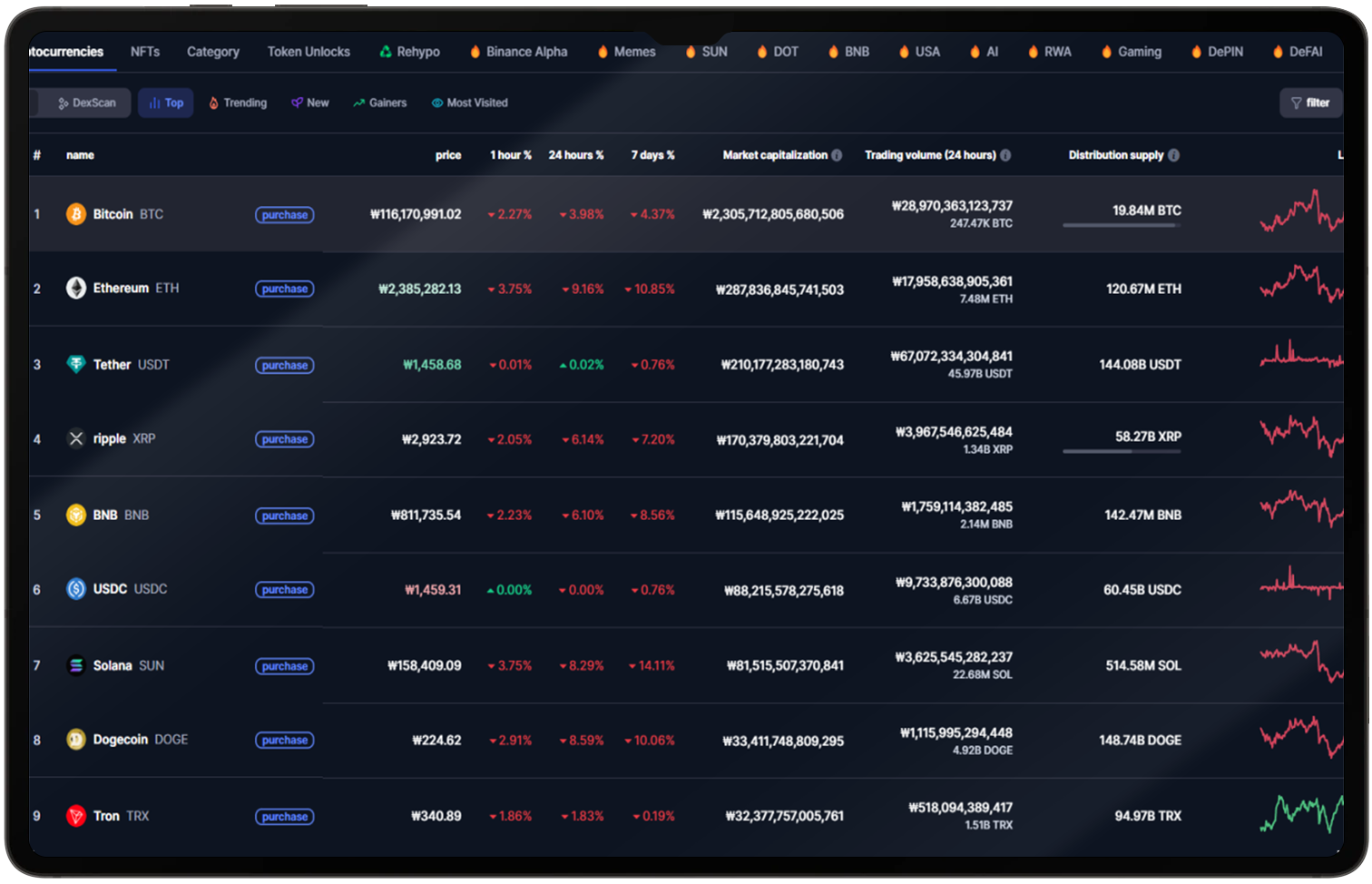Click 94.97B TRX supply value
The width and height of the screenshot is (1372, 884).
pyautogui.click(x=1148, y=816)
